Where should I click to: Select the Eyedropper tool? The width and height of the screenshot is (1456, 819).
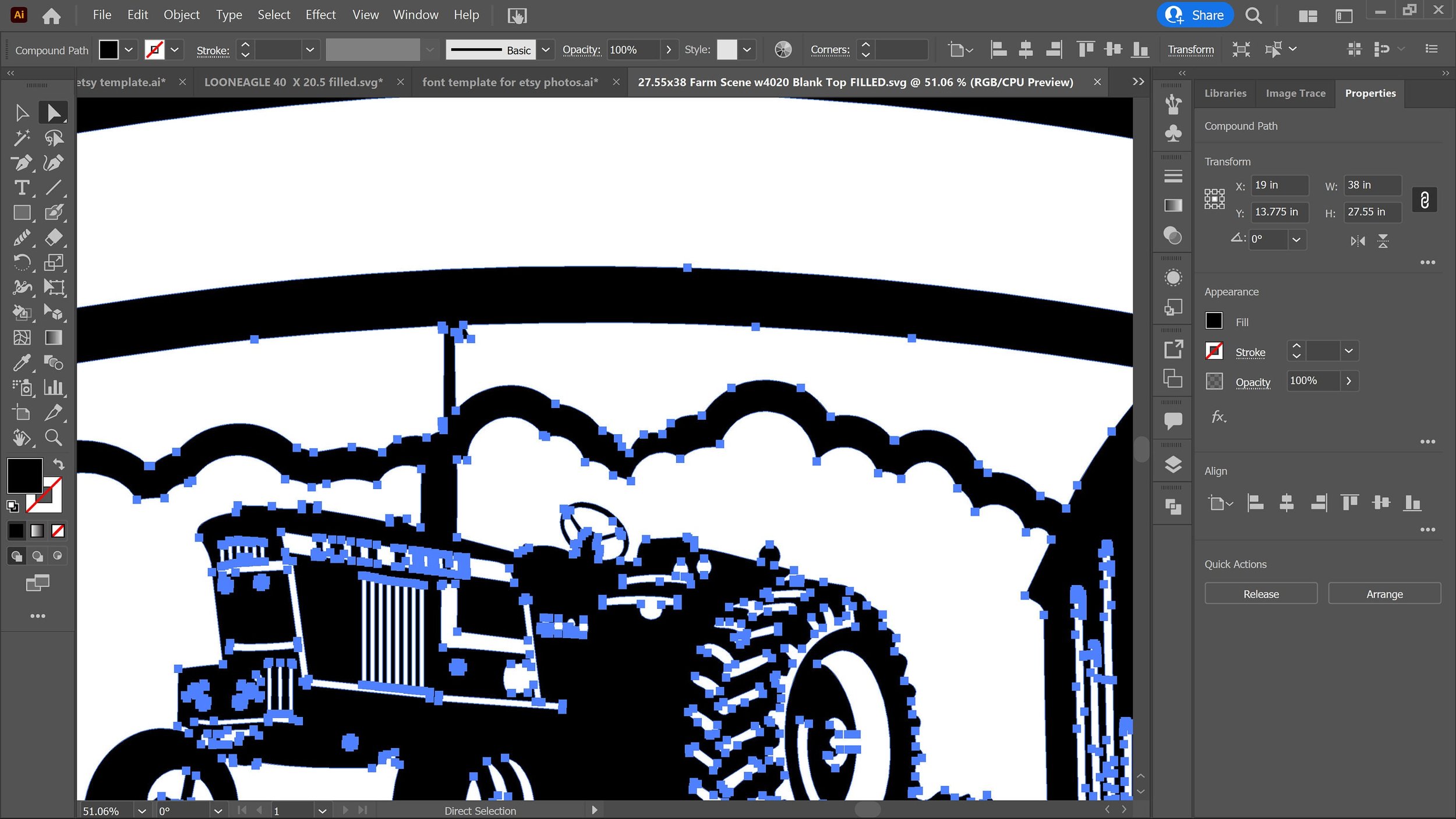pyautogui.click(x=22, y=363)
